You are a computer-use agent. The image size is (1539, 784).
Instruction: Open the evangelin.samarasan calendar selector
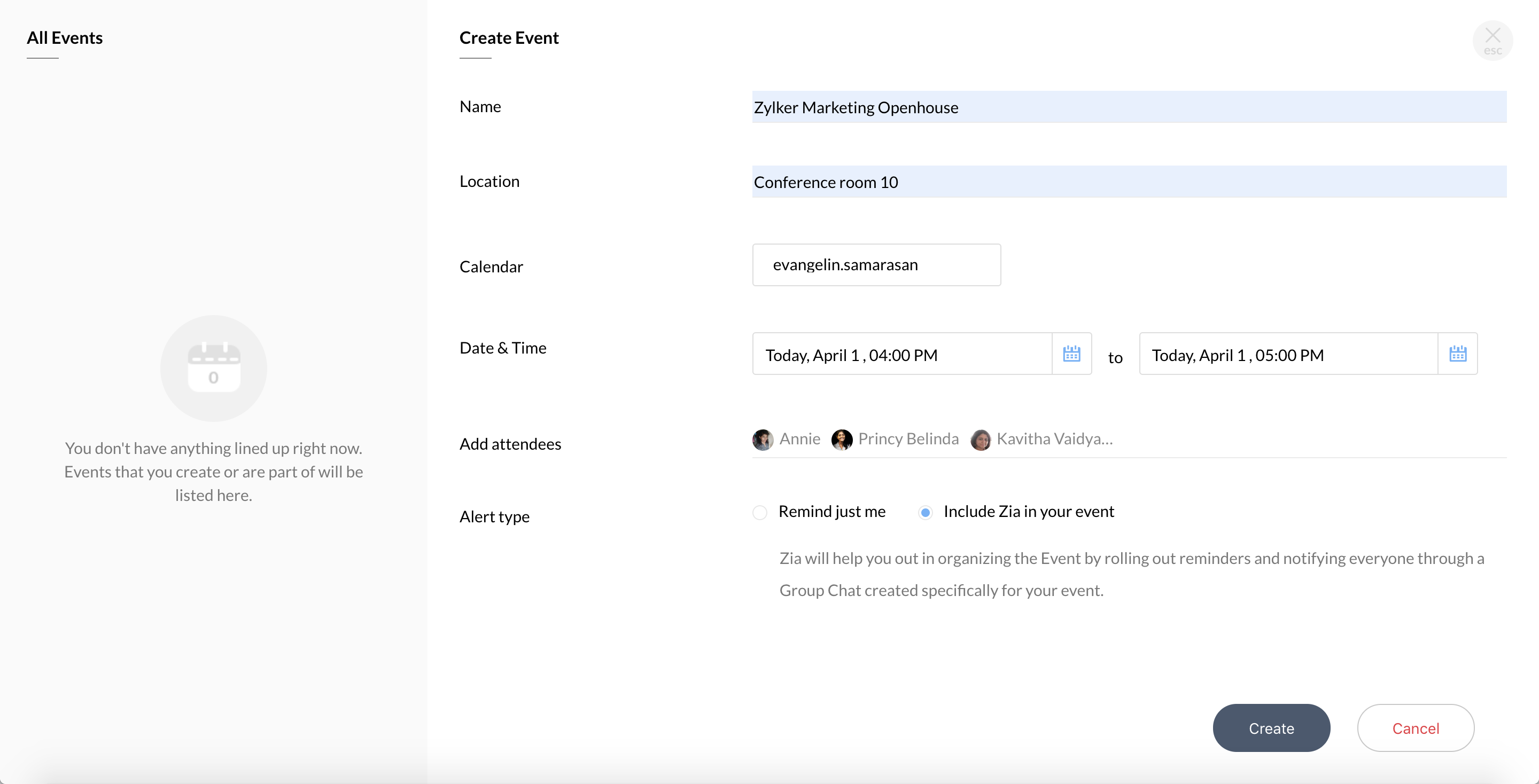[875, 264]
